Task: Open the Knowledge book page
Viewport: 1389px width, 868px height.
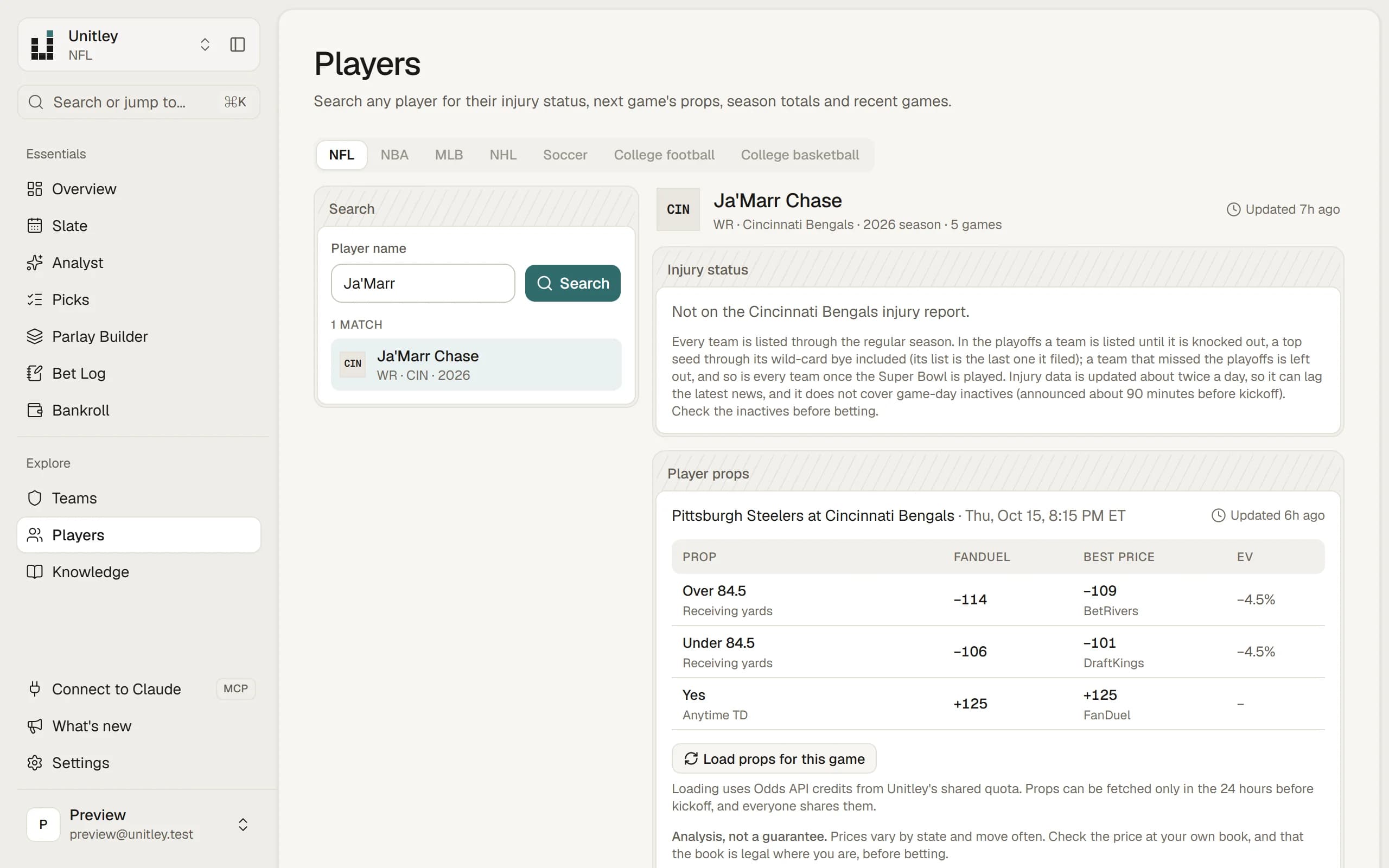Action: [x=139, y=572]
